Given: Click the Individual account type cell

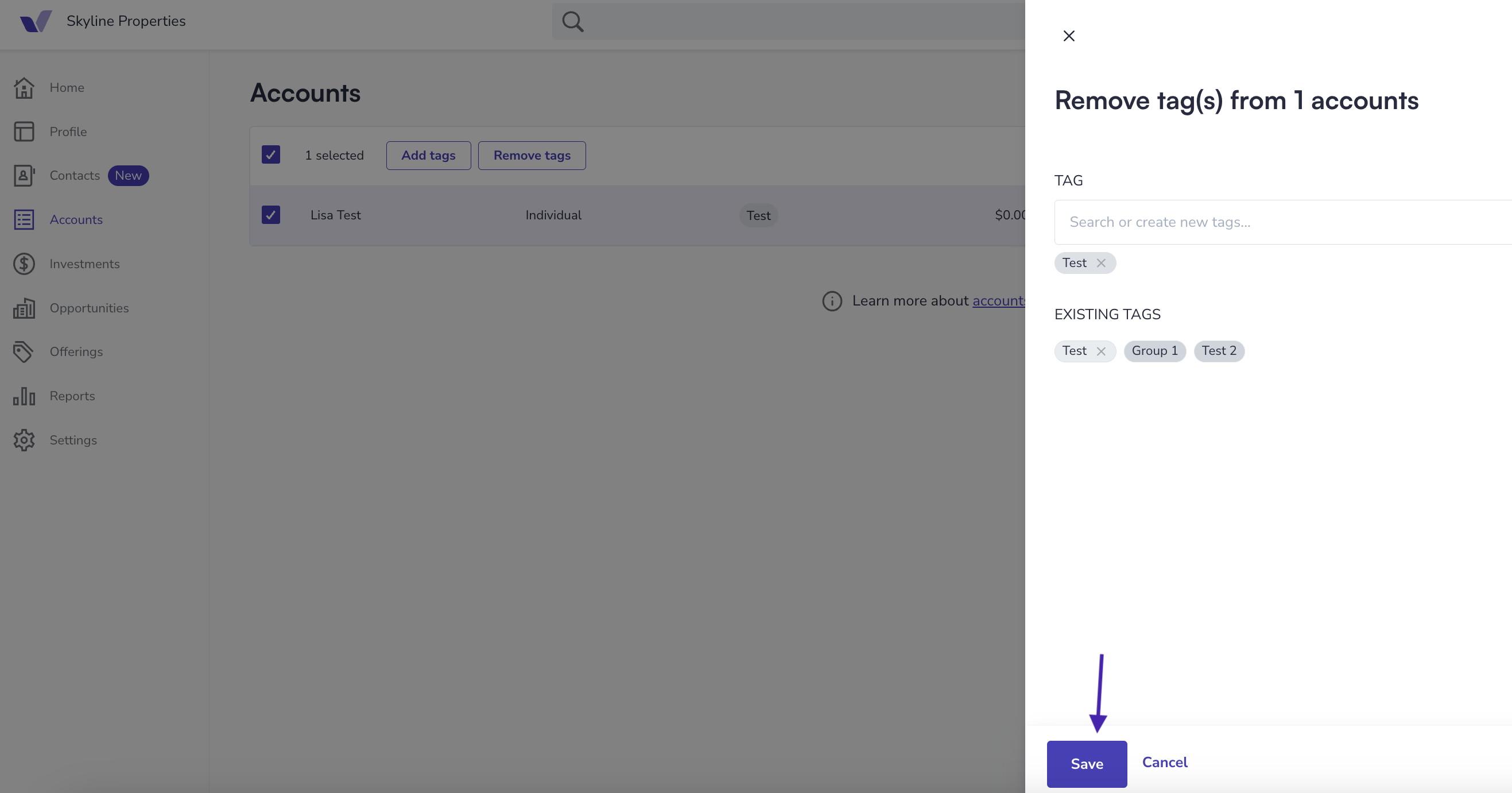Looking at the screenshot, I should click(x=553, y=215).
